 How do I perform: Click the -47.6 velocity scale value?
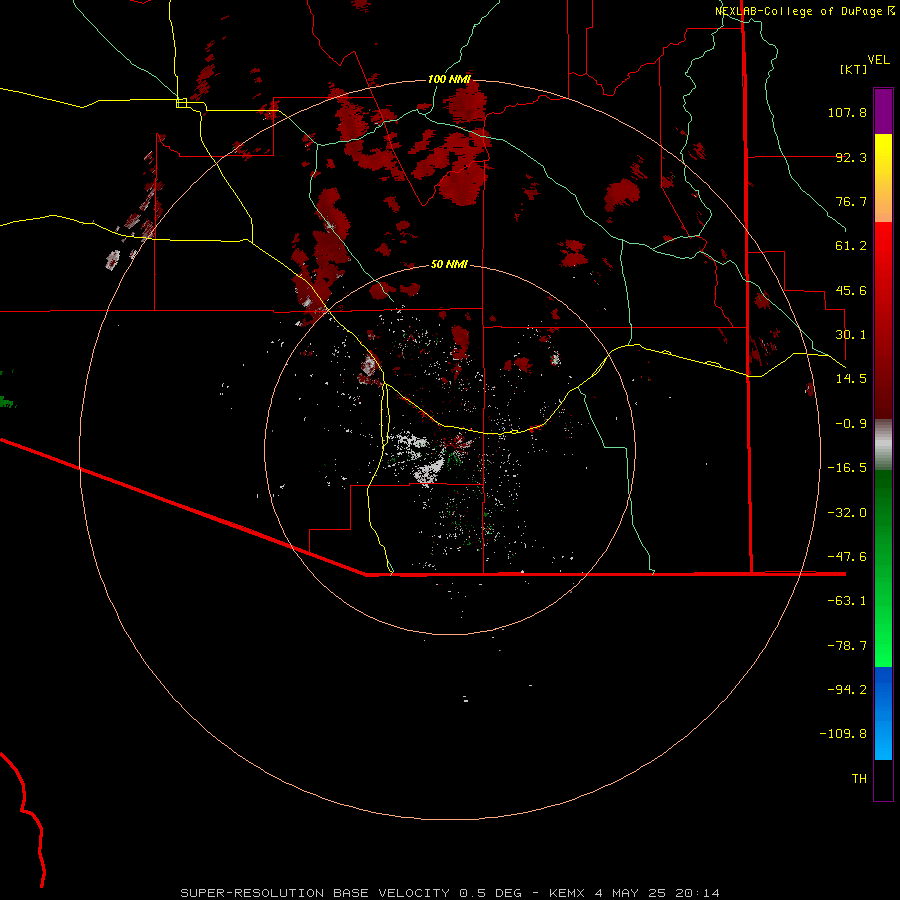tap(847, 557)
